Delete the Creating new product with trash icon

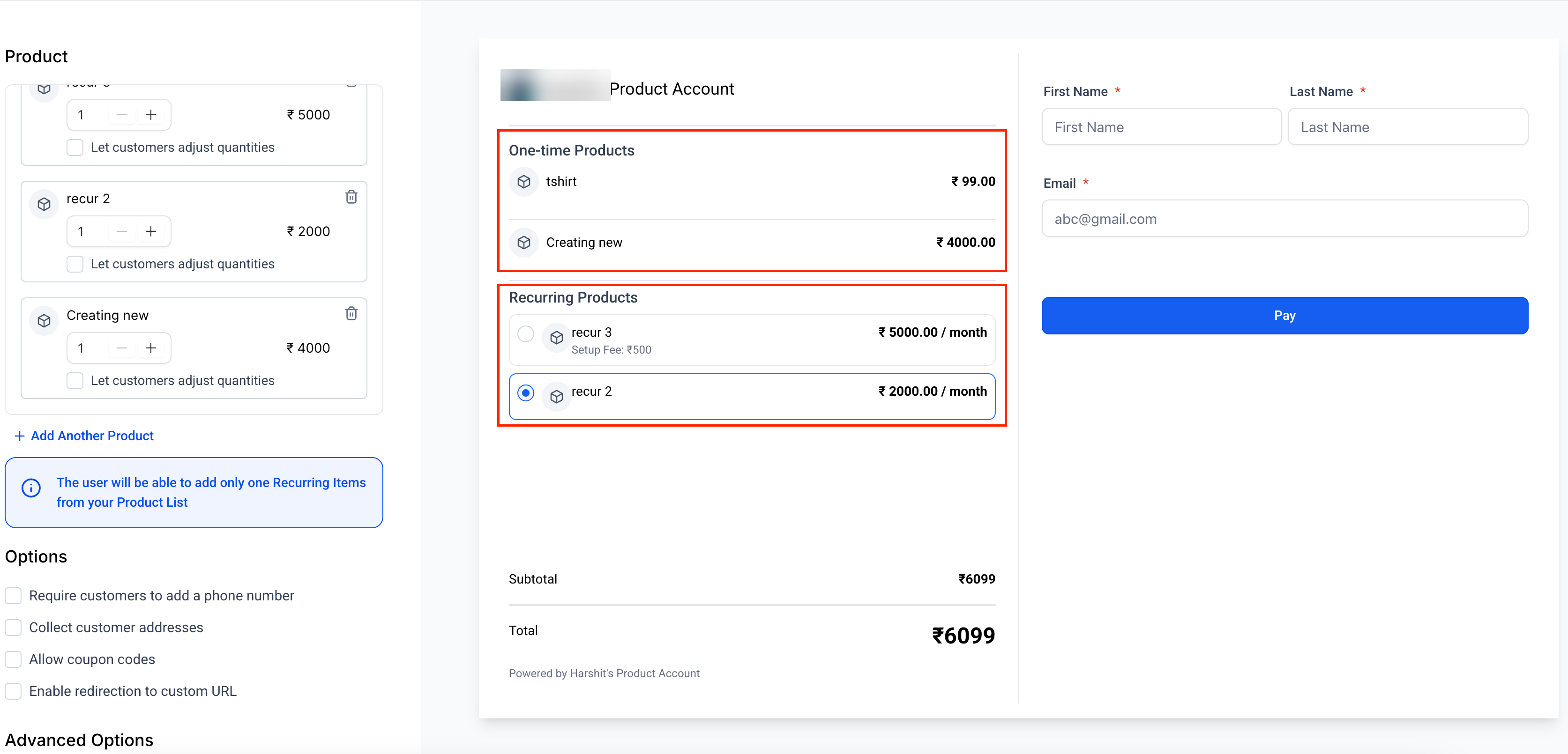tap(351, 313)
